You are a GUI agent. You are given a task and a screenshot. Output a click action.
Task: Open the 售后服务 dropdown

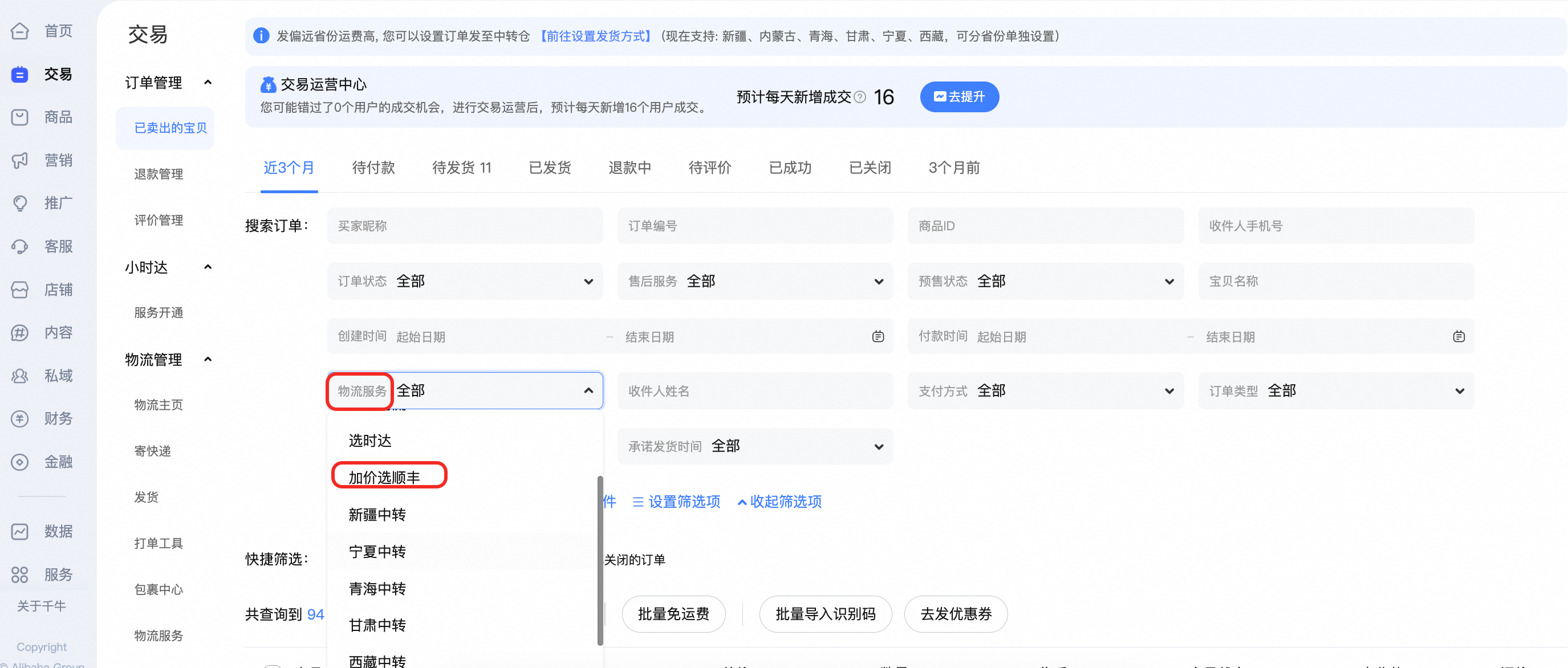click(x=755, y=281)
